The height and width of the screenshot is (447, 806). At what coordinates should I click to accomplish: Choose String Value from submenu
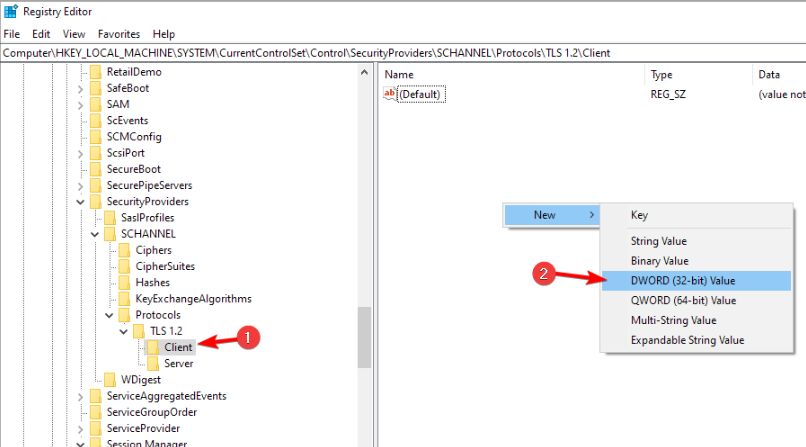697,241
